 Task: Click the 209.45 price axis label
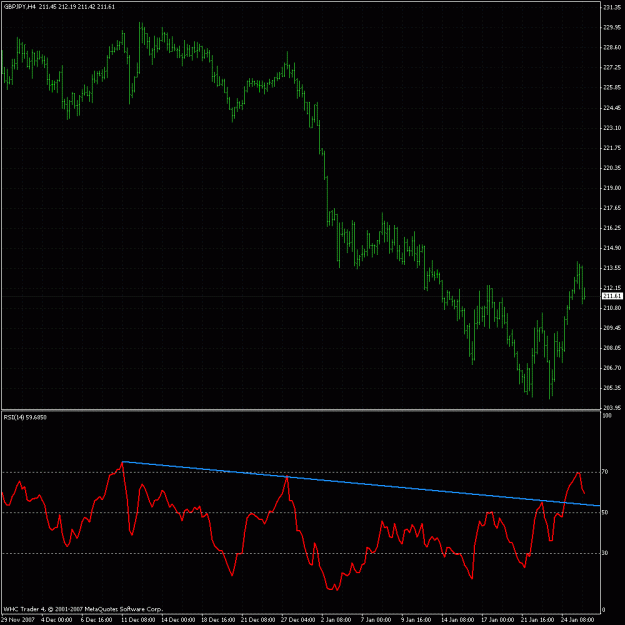pyautogui.click(x=612, y=328)
